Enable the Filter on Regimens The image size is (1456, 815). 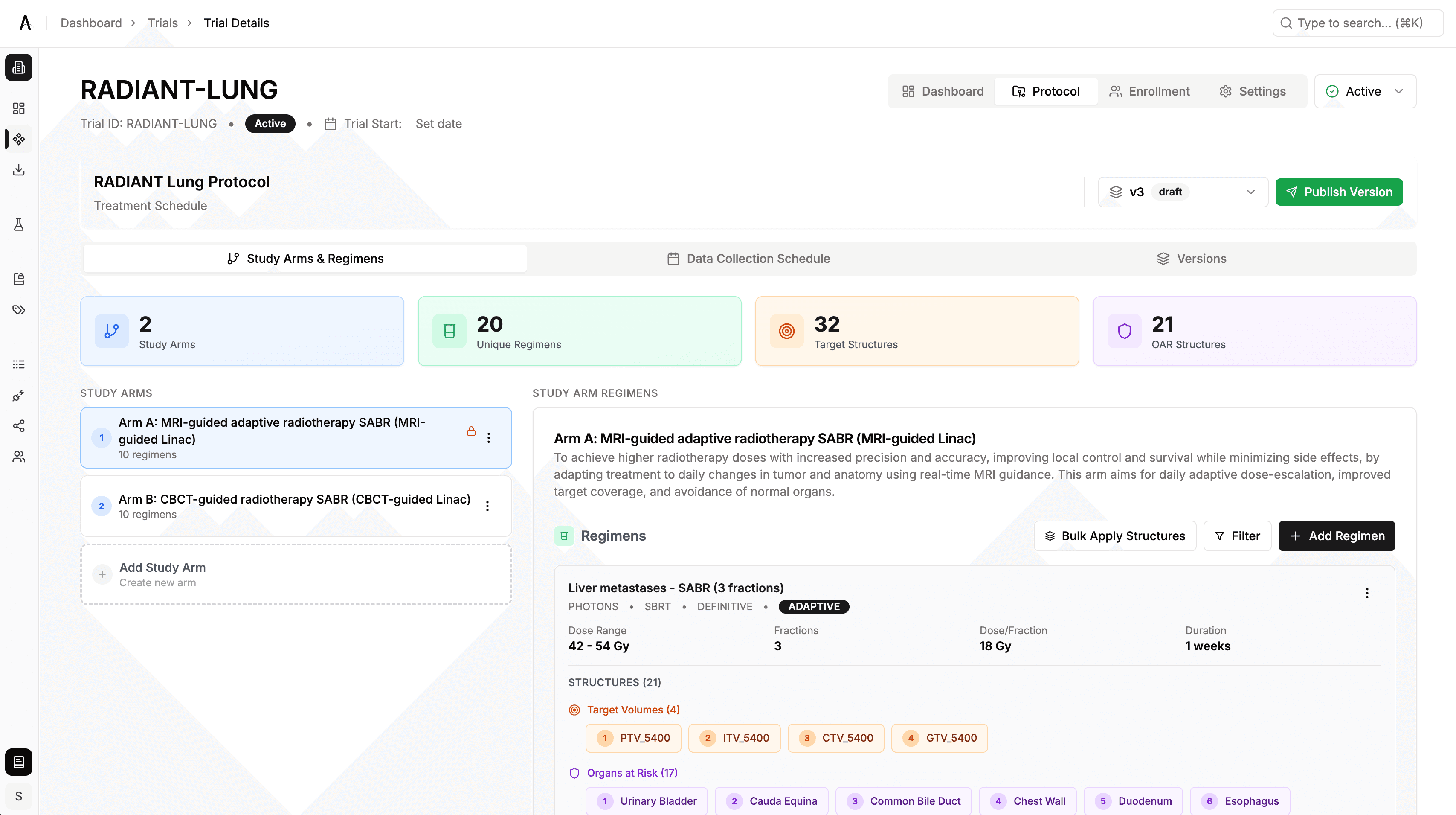point(1237,536)
